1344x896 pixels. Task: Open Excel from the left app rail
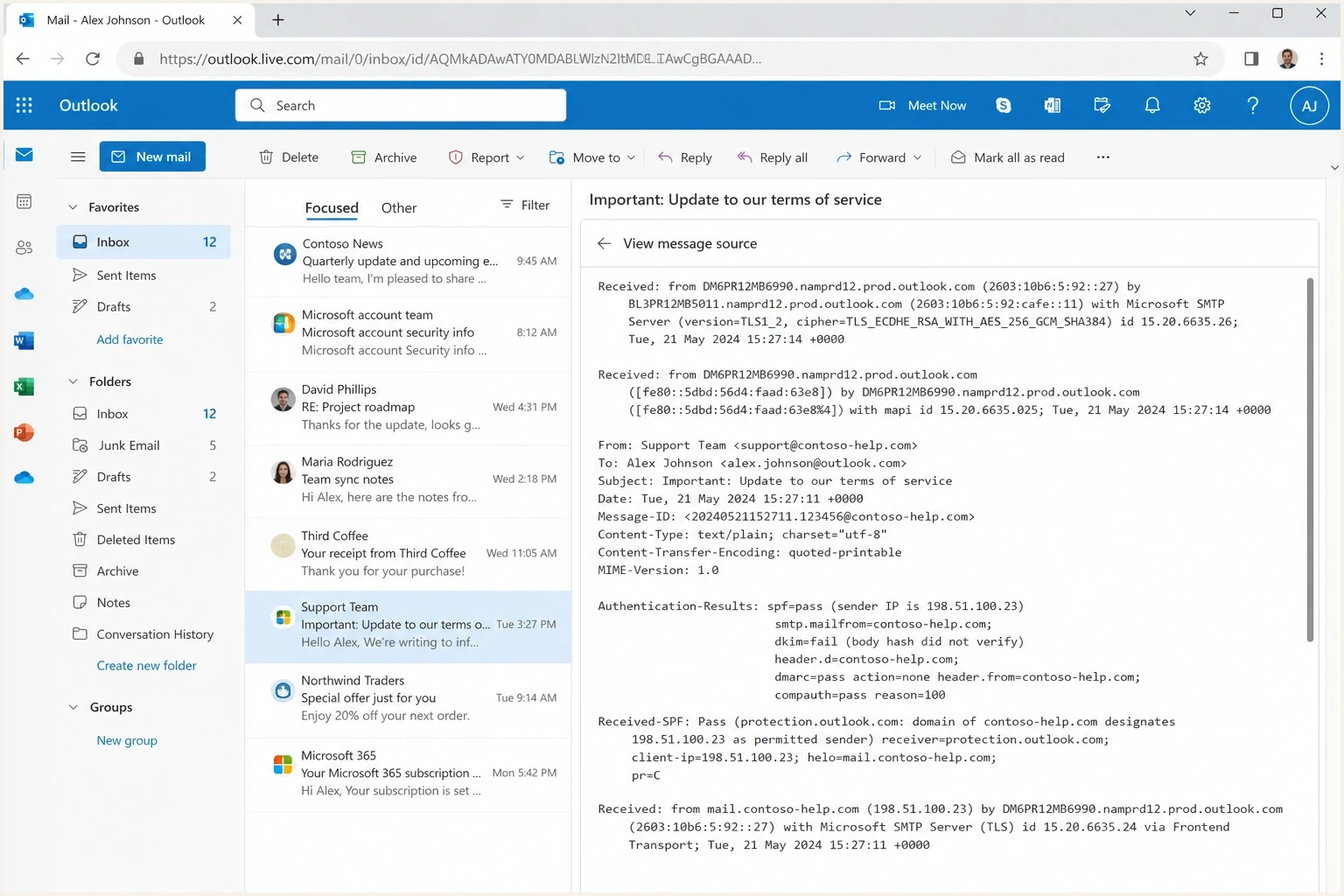pyautogui.click(x=24, y=386)
